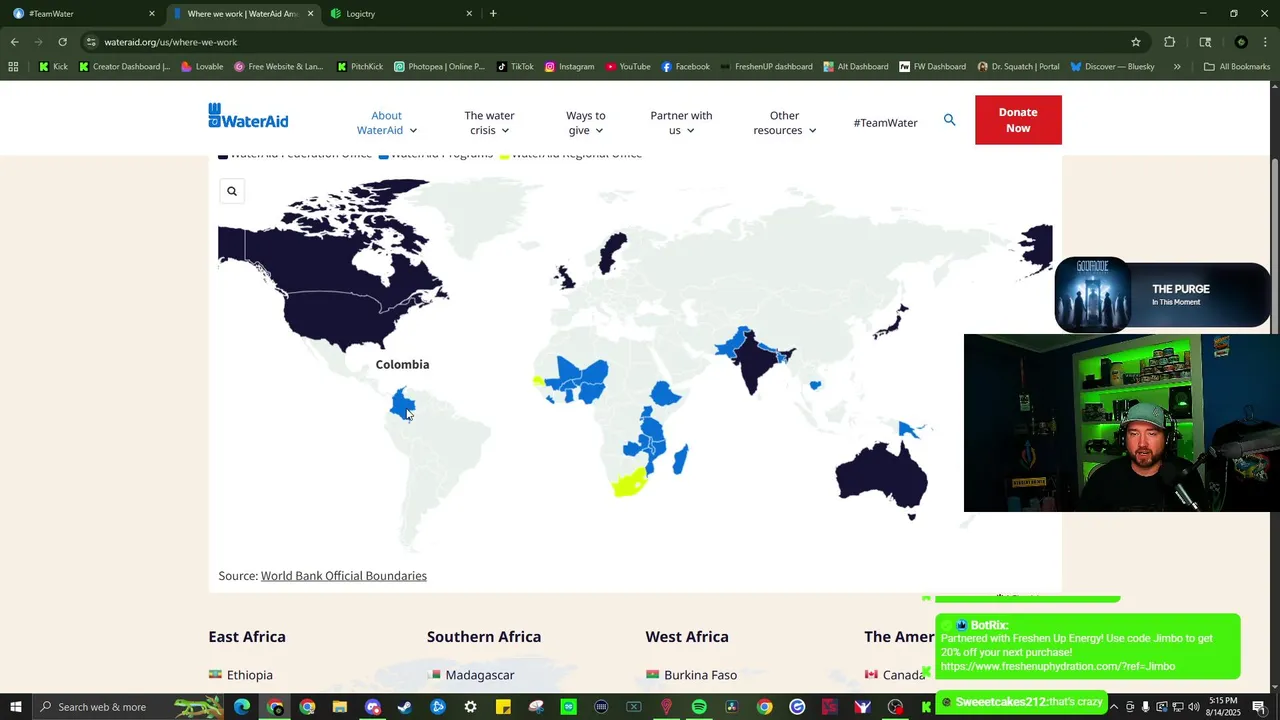The image size is (1280, 720).
Task: Click the WaterAid logo
Action: point(248,116)
